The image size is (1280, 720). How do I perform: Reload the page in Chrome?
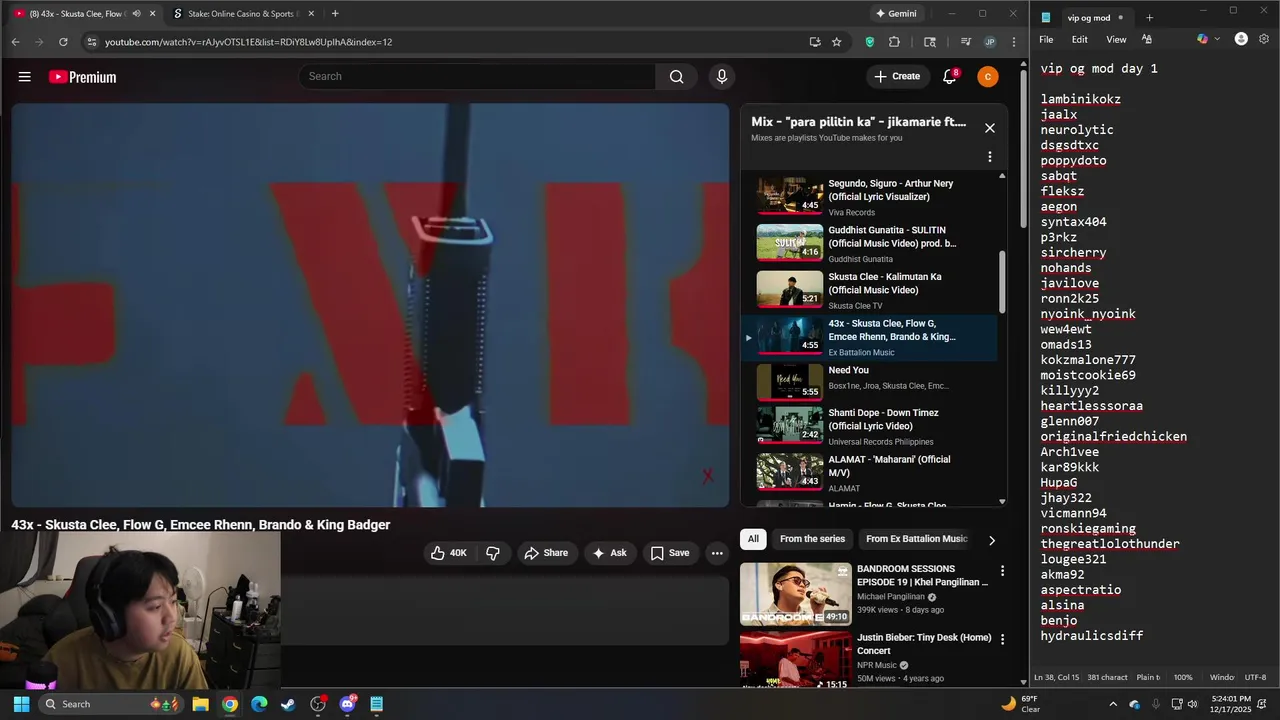tap(63, 42)
